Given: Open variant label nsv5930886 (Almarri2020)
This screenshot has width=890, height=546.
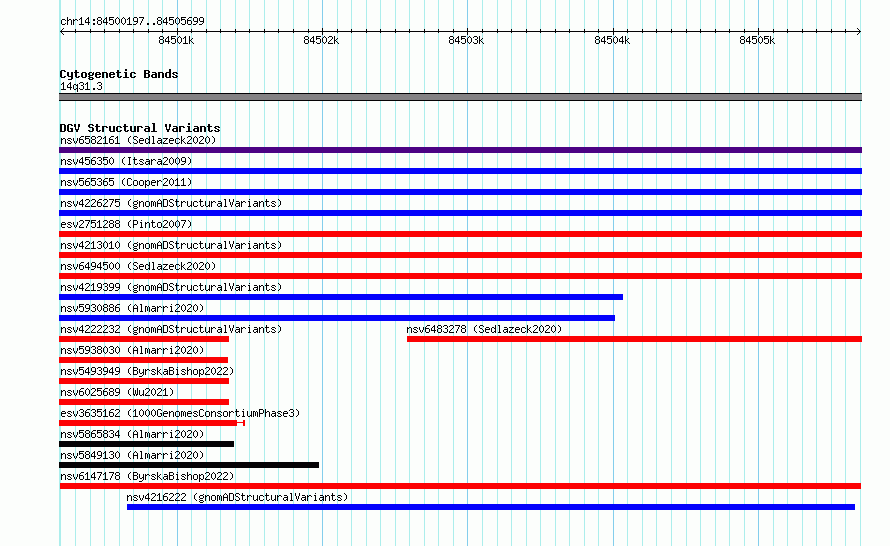Looking at the screenshot, I should click(132, 308).
